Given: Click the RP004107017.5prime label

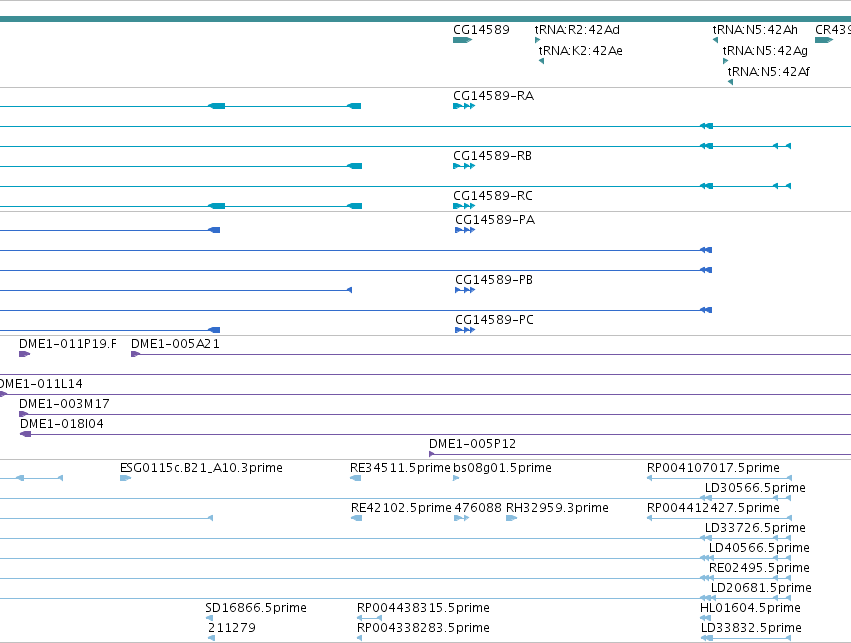Looking at the screenshot, I should click(713, 468).
